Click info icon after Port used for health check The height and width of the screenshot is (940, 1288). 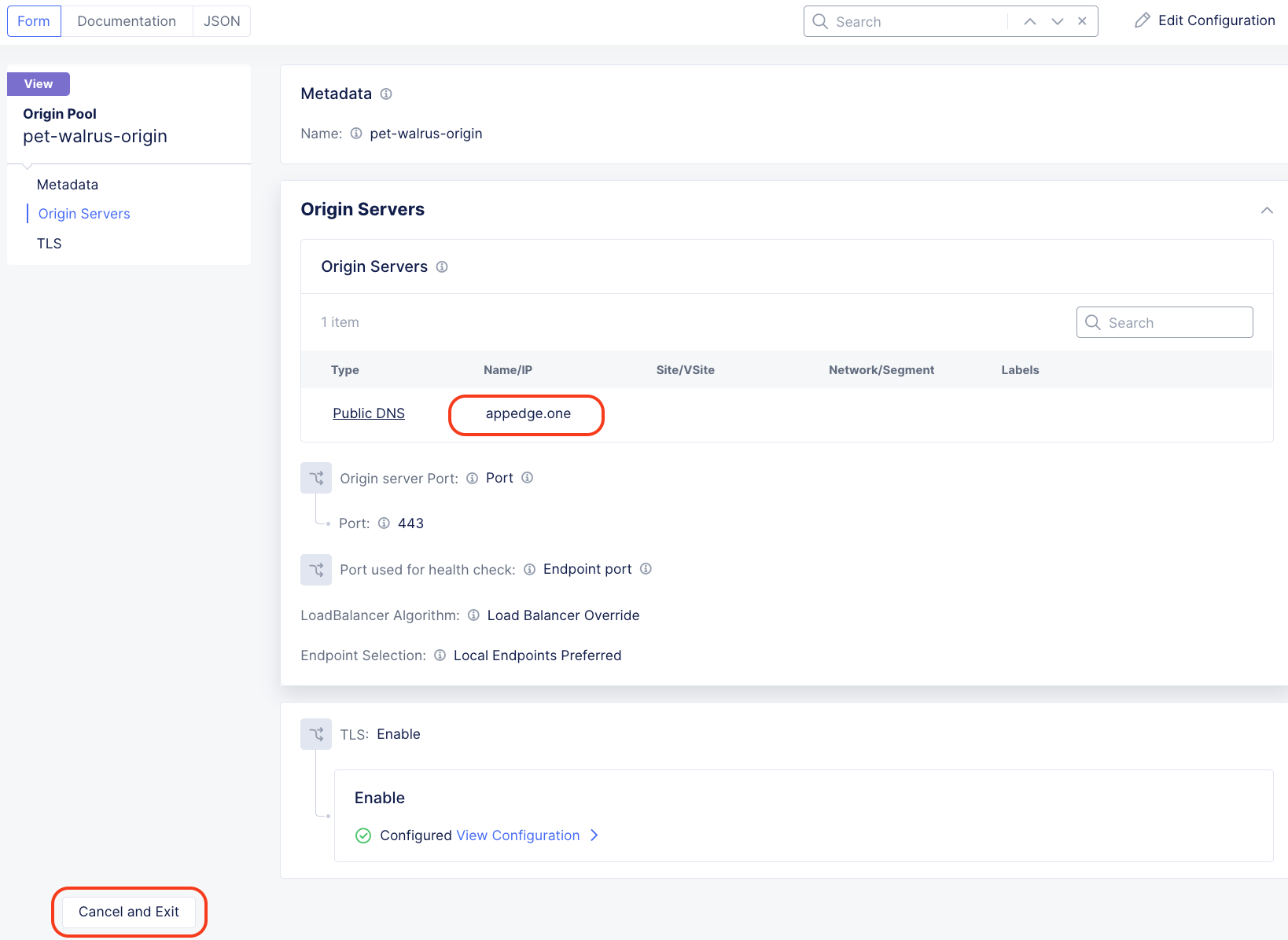(x=529, y=569)
